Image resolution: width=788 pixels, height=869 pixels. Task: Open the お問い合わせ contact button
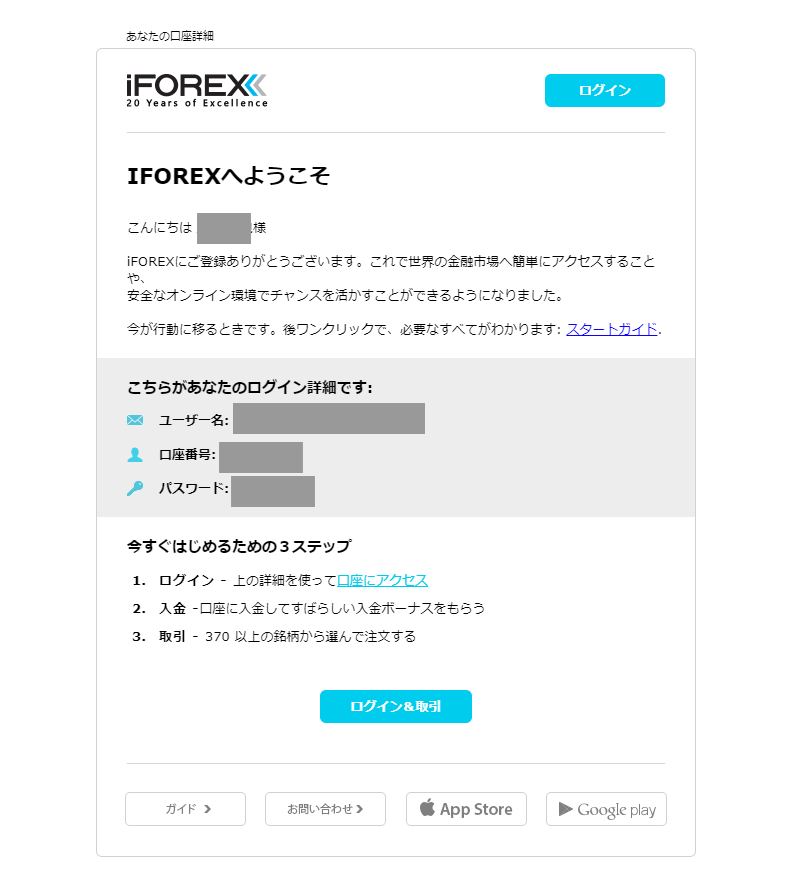point(325,809)
